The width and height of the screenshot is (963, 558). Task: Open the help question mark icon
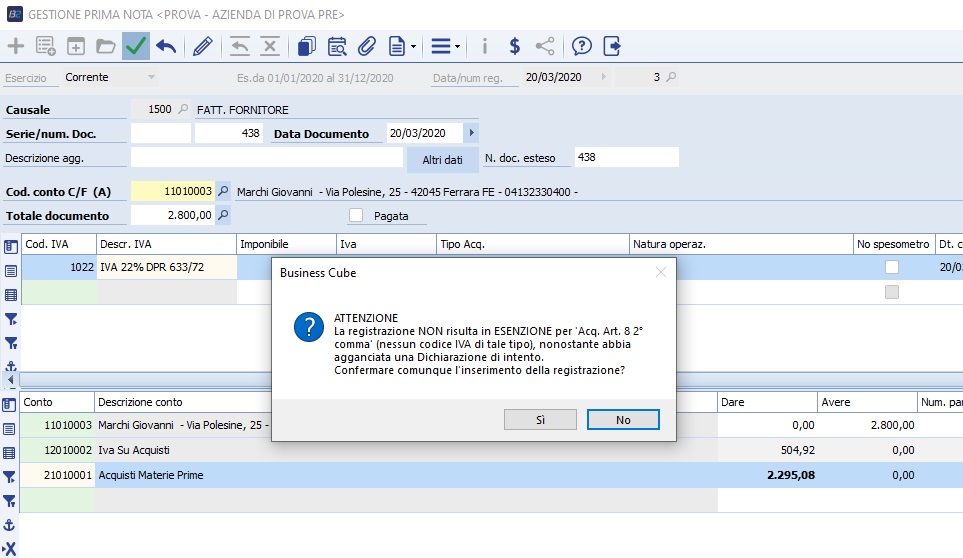click(x=582, y=46)
